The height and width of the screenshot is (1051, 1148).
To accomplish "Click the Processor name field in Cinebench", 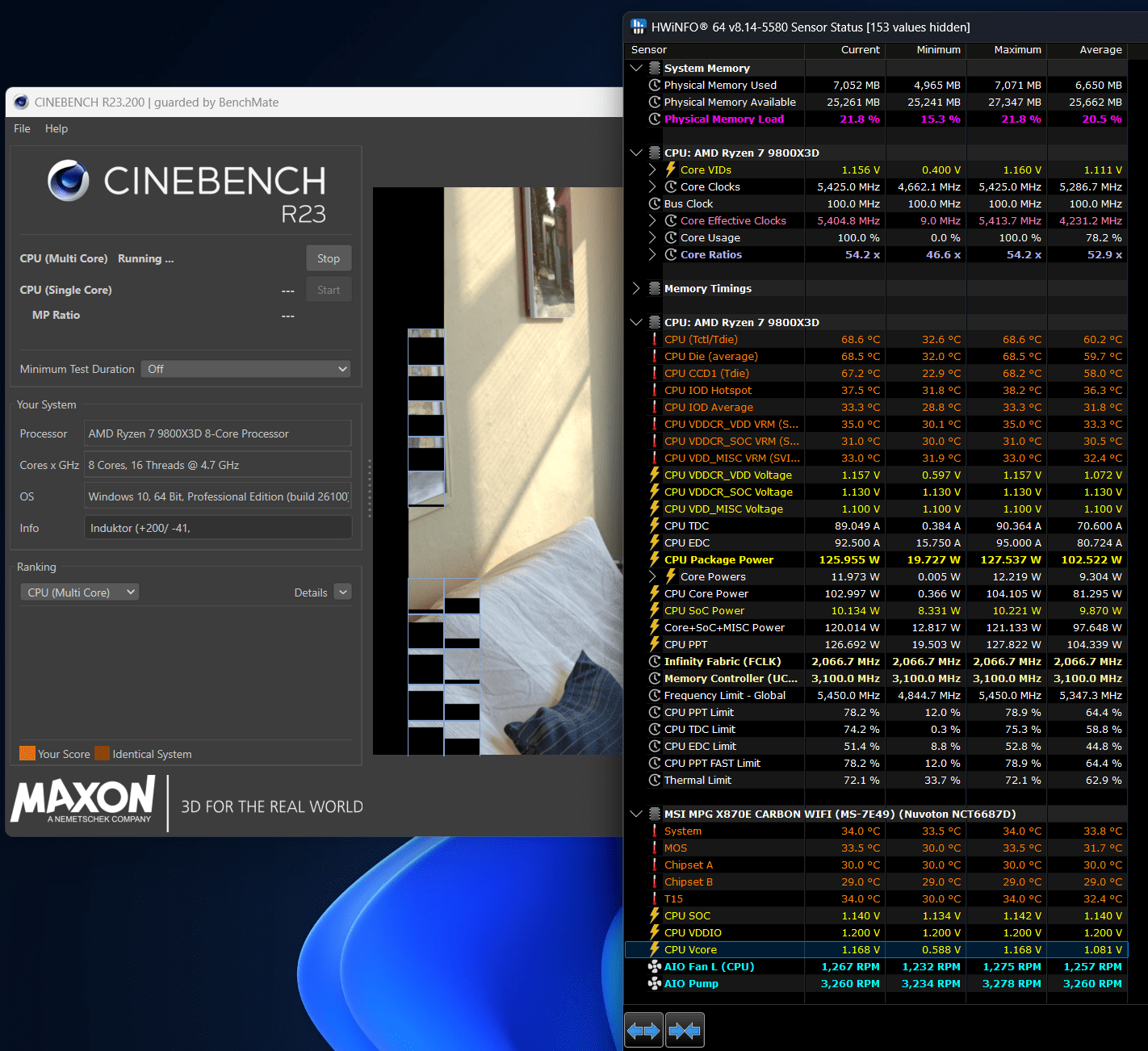I will click(x=218, y=433).
